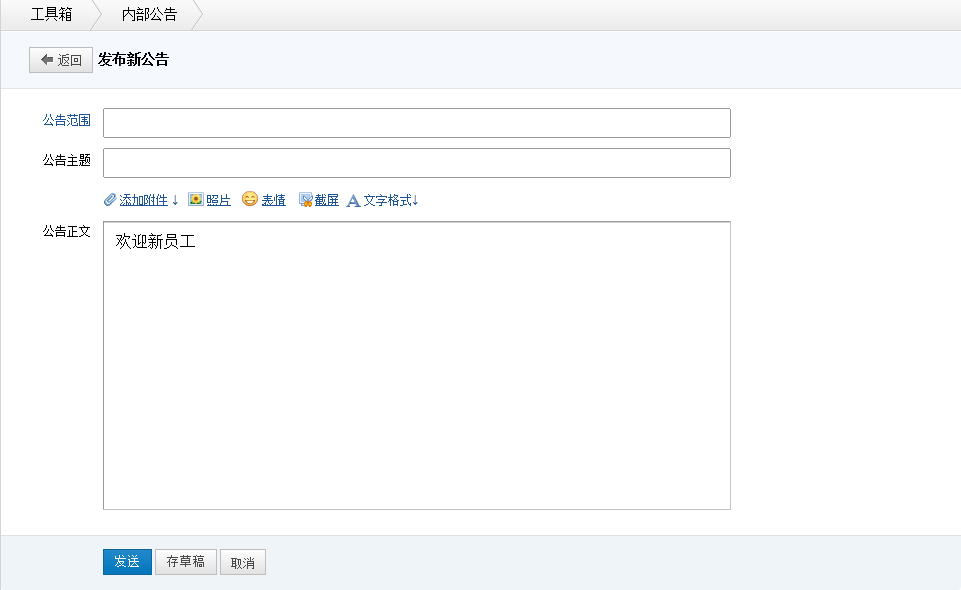Click the 照片 text link
The height and width of the screenshot is (590, 961).
(218, 200)
